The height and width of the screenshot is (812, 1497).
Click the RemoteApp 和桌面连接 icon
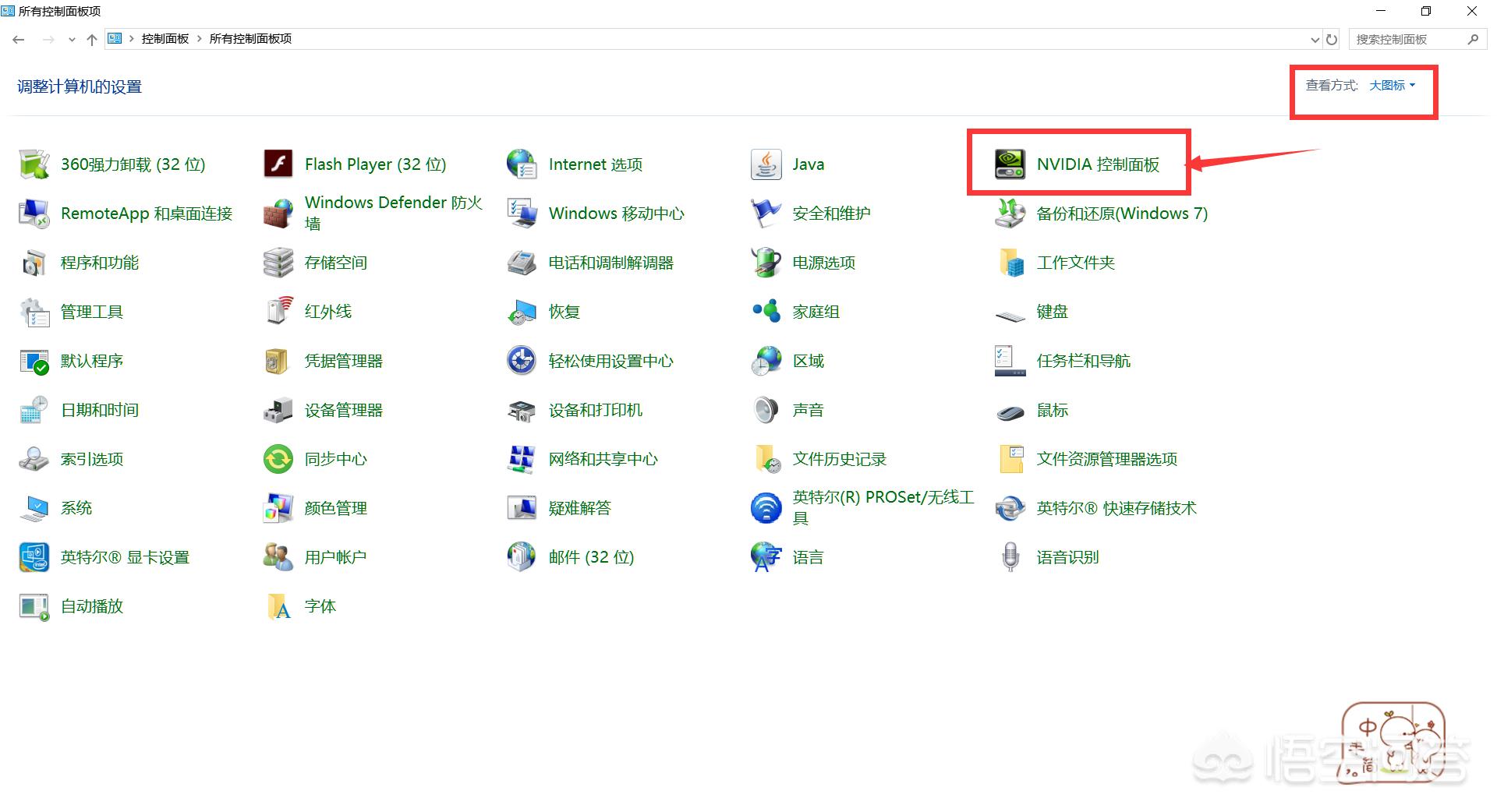coord(34,214)
